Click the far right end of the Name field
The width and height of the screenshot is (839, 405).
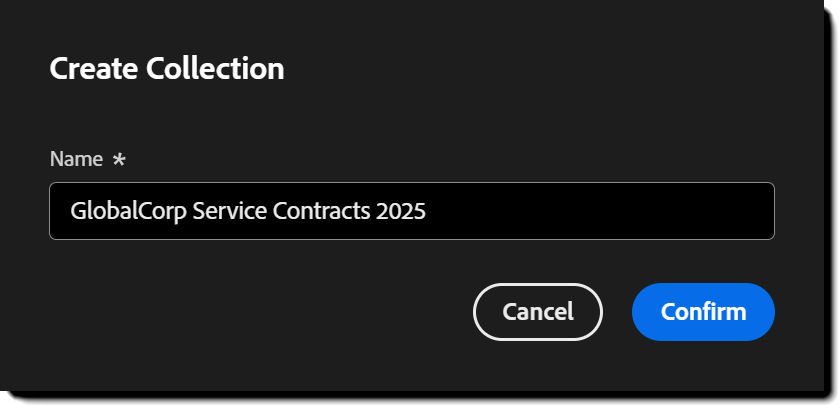coord(762,212)
